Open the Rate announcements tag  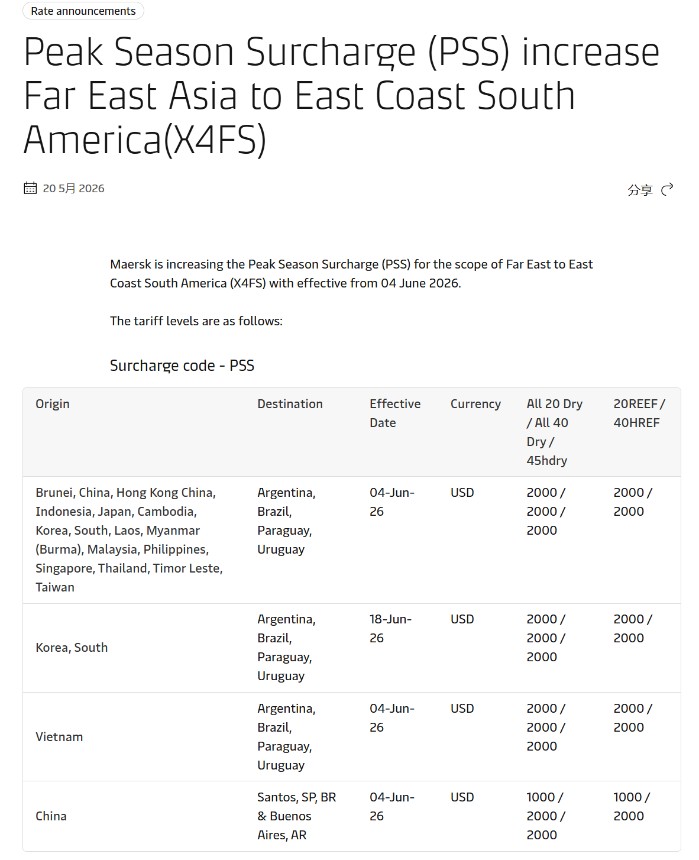[83, 11]
